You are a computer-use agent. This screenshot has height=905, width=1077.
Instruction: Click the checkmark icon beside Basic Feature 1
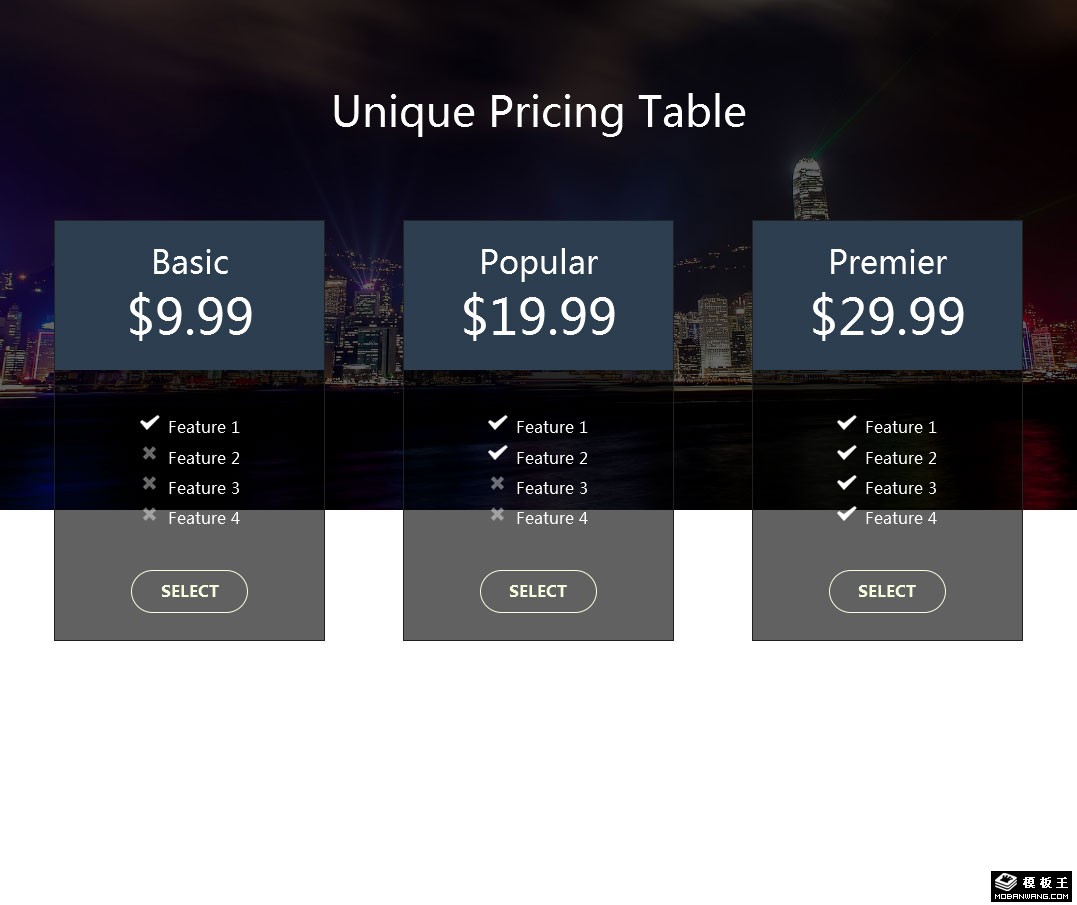(150, 423)
